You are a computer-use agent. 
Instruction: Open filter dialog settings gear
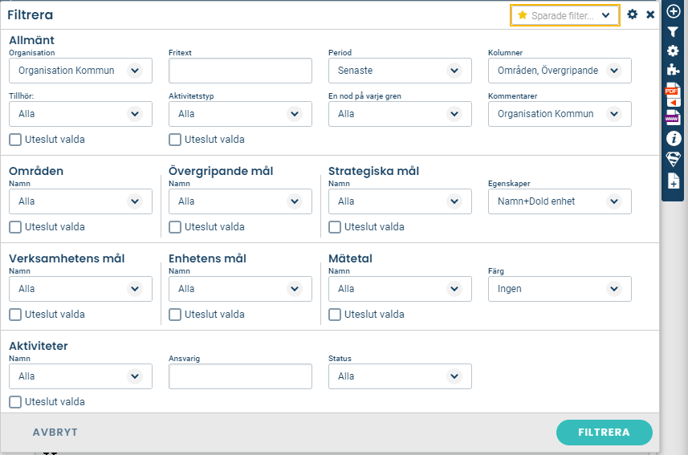632,15
